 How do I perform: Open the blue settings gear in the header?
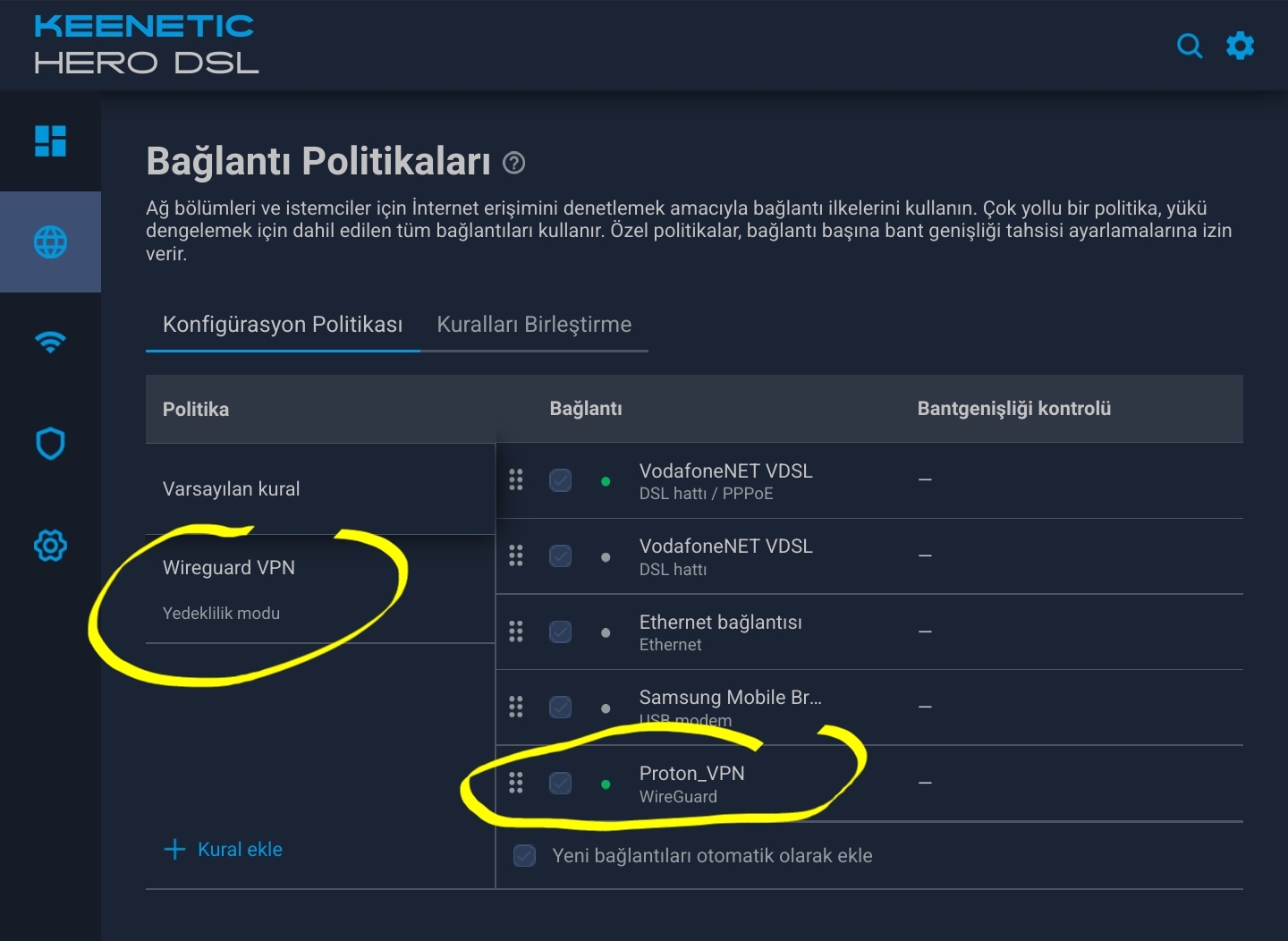click(1240, 46)
